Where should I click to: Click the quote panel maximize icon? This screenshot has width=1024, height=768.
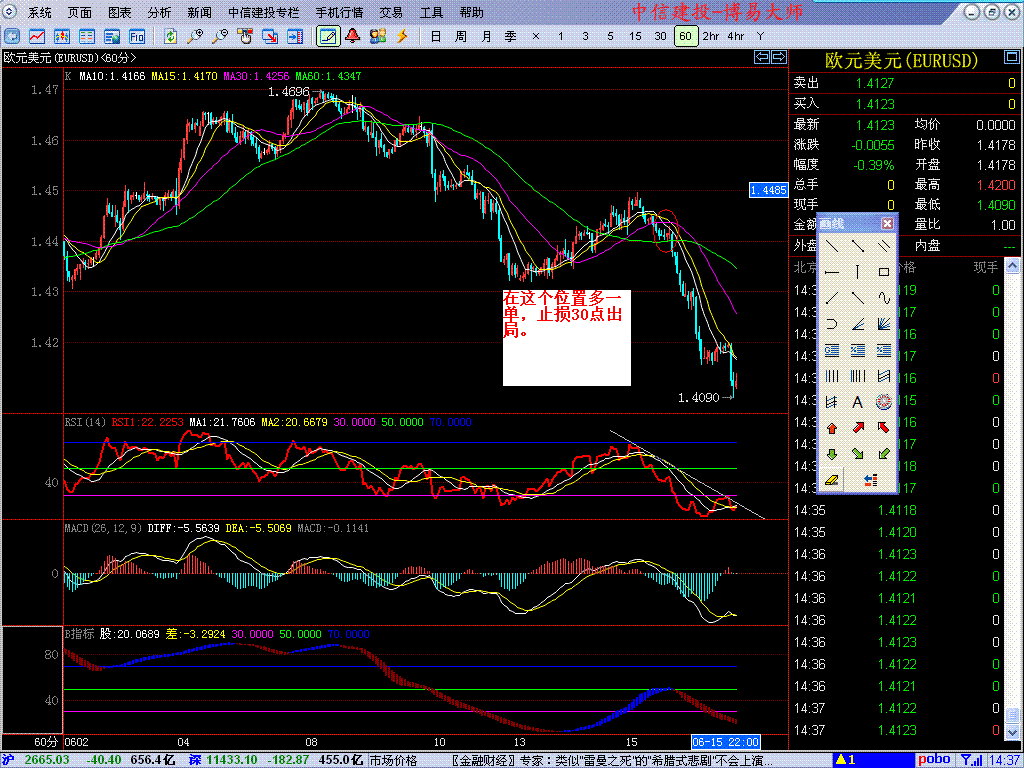pos(1011,58)
